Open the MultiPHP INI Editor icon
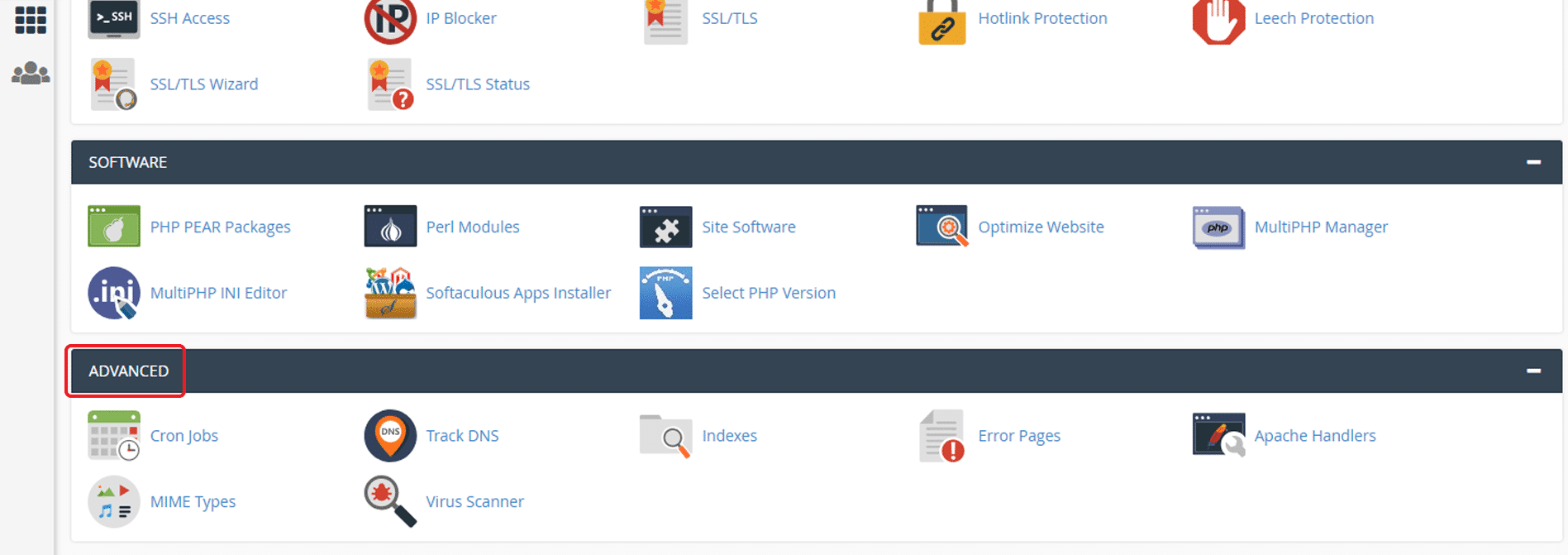 click(113, 293)
